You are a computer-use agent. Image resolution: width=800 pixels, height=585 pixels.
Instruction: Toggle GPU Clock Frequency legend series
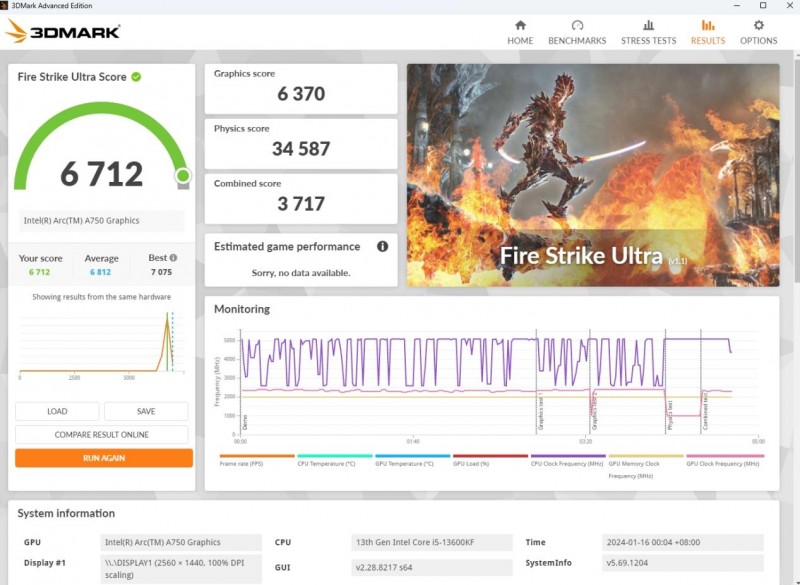click(x=724, y=460)
